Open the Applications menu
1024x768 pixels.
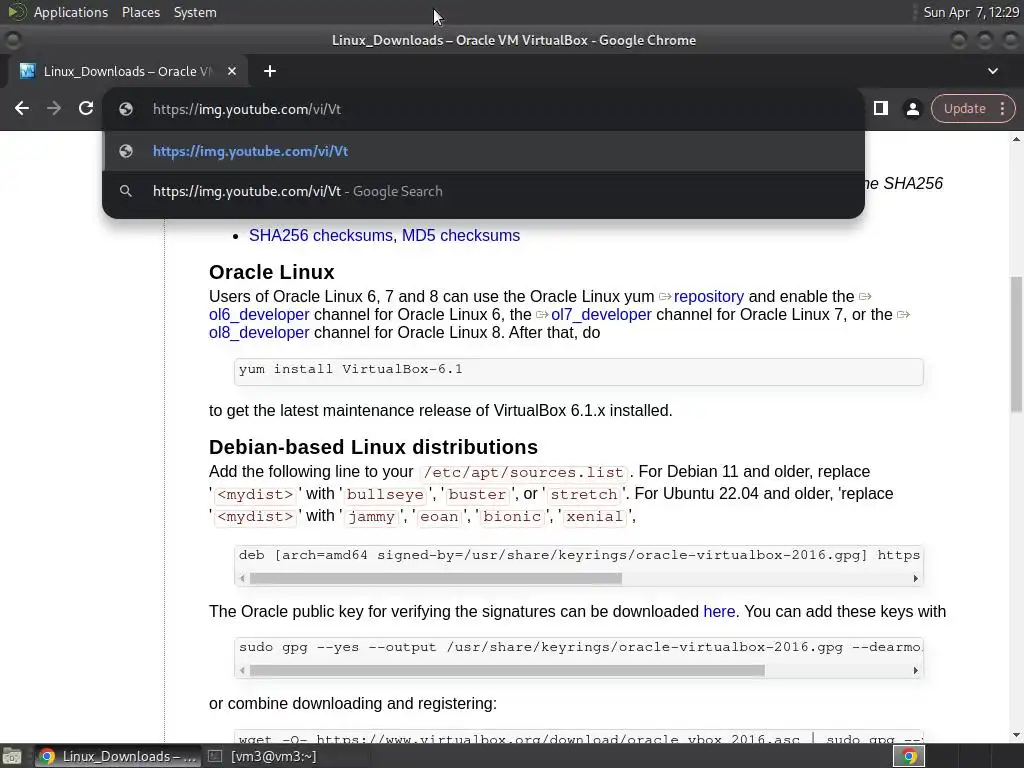[71, 12]
